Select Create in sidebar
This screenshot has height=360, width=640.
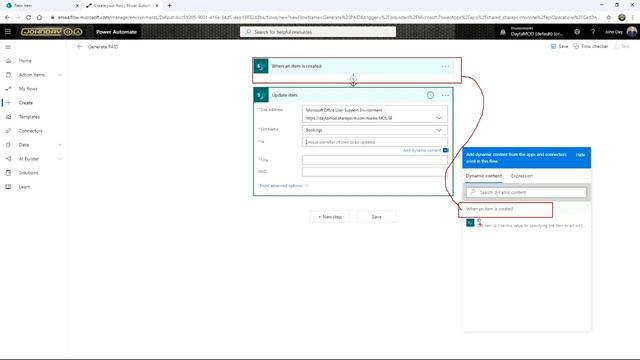(x=25, y=103)
